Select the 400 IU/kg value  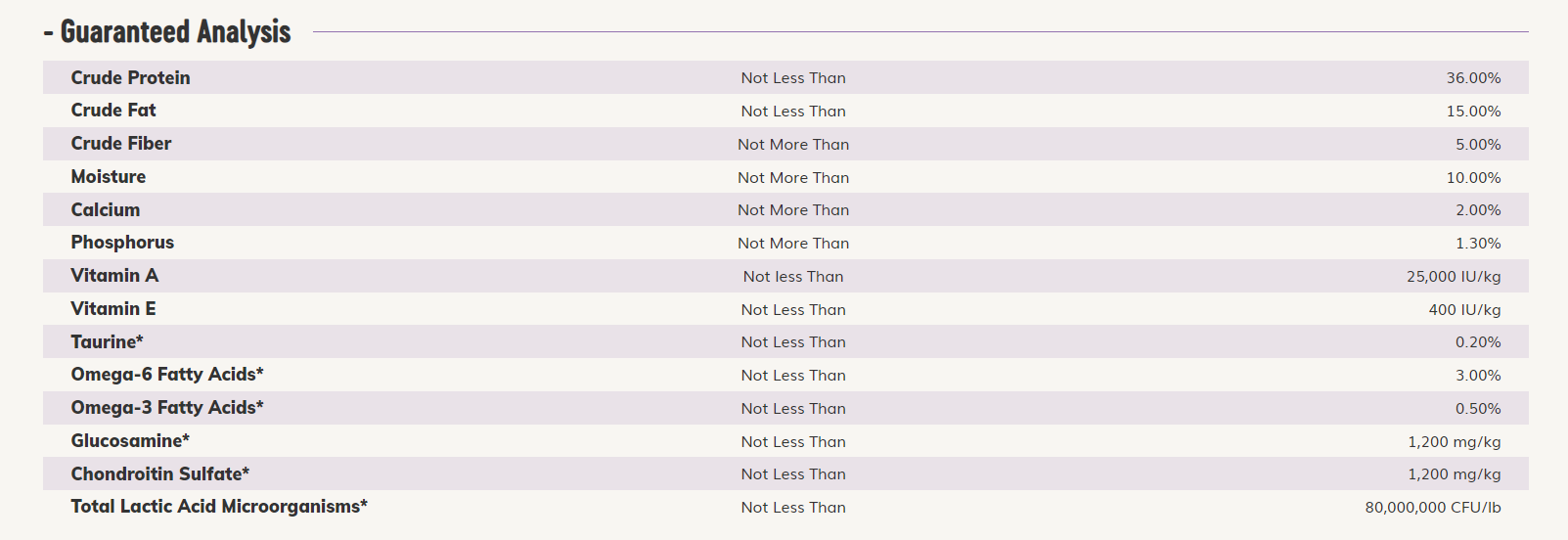pyautogui.click(x=1464, y=310)
